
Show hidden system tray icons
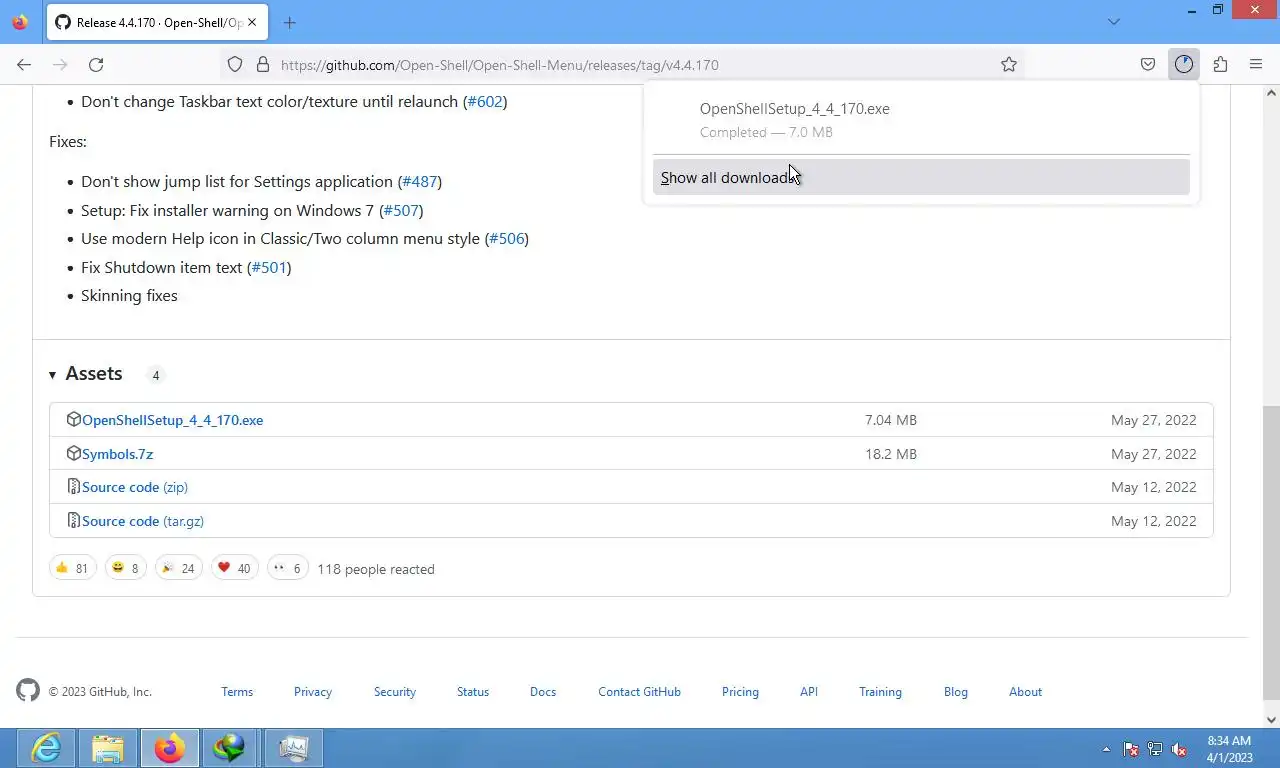(x=1106, y=749)
